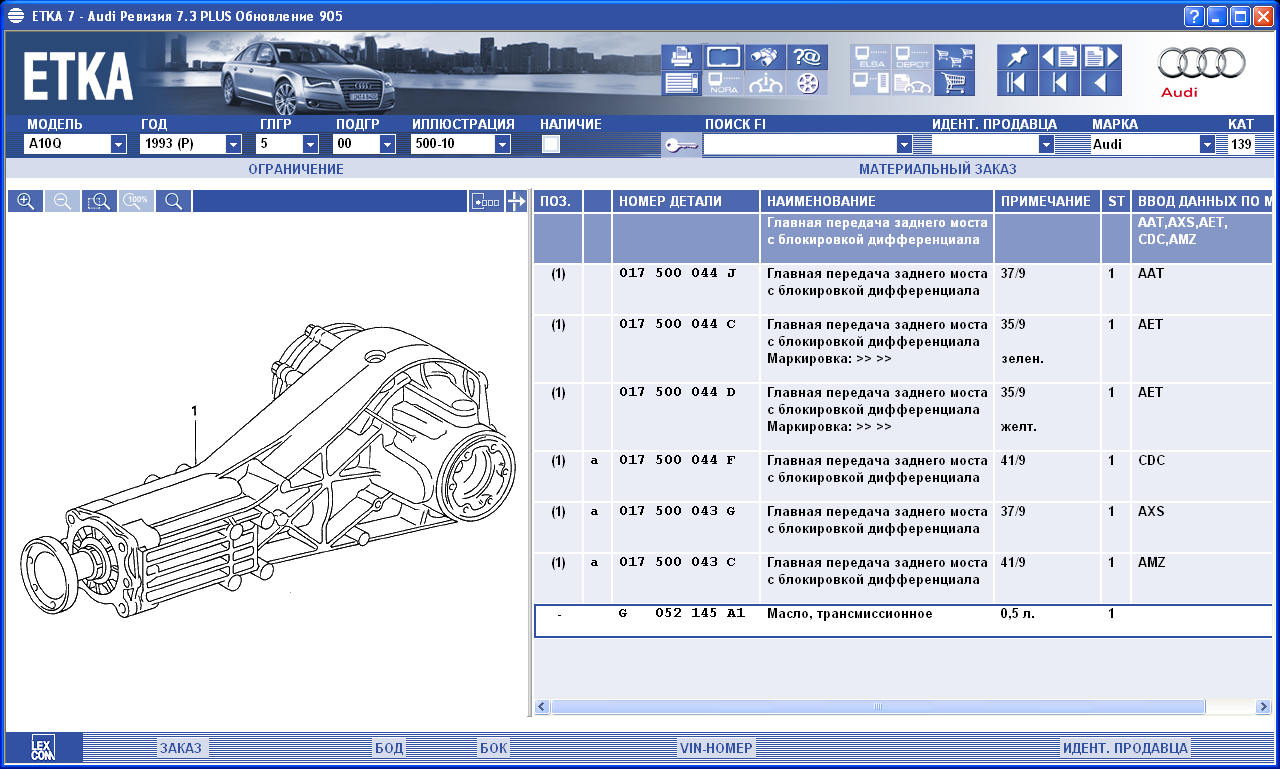
Task: Open the ЗАКАЗ tab at bottom
Action: pyautogui.click(x=181, y=748)
